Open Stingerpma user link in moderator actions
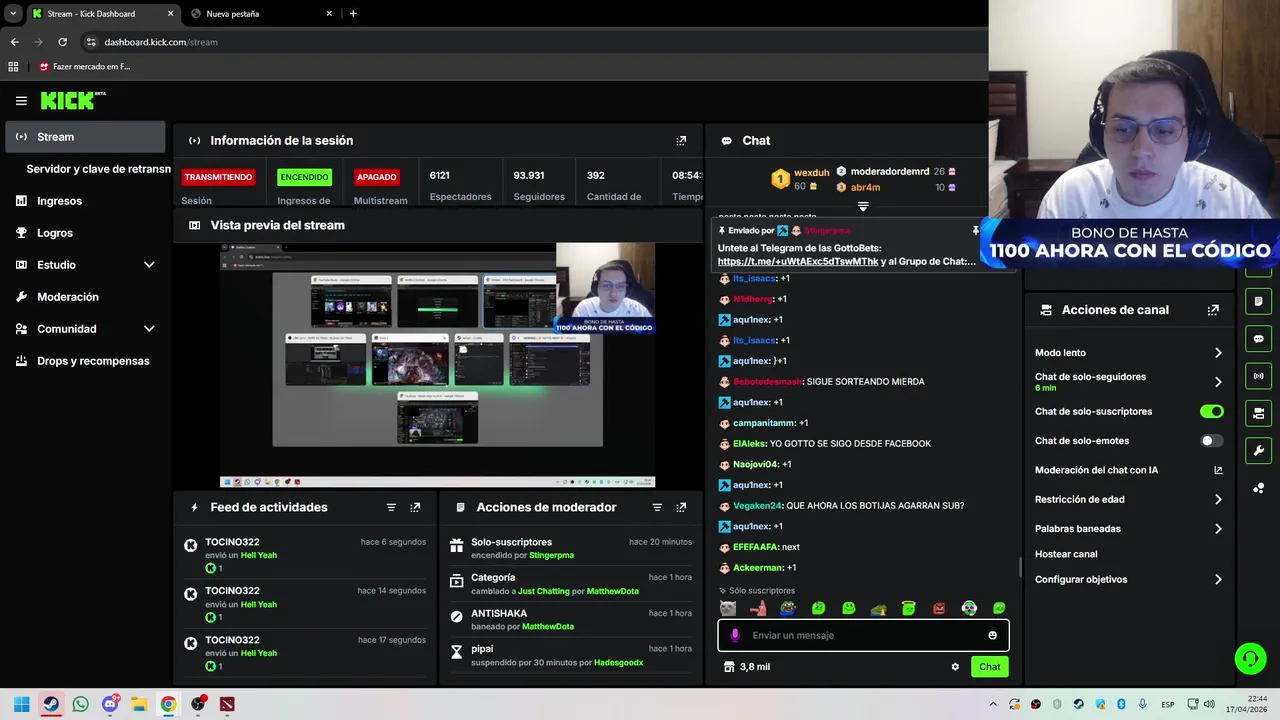Viewport: 1280px width, 720px height. coord(551,555)
